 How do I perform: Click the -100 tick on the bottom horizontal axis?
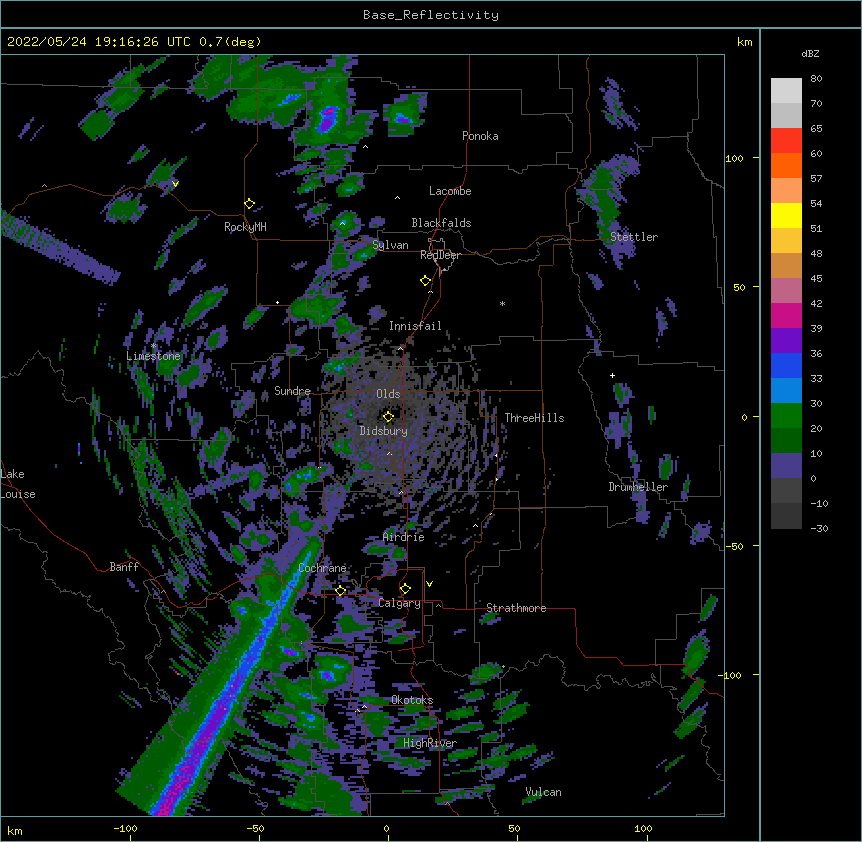pos(125,828)
